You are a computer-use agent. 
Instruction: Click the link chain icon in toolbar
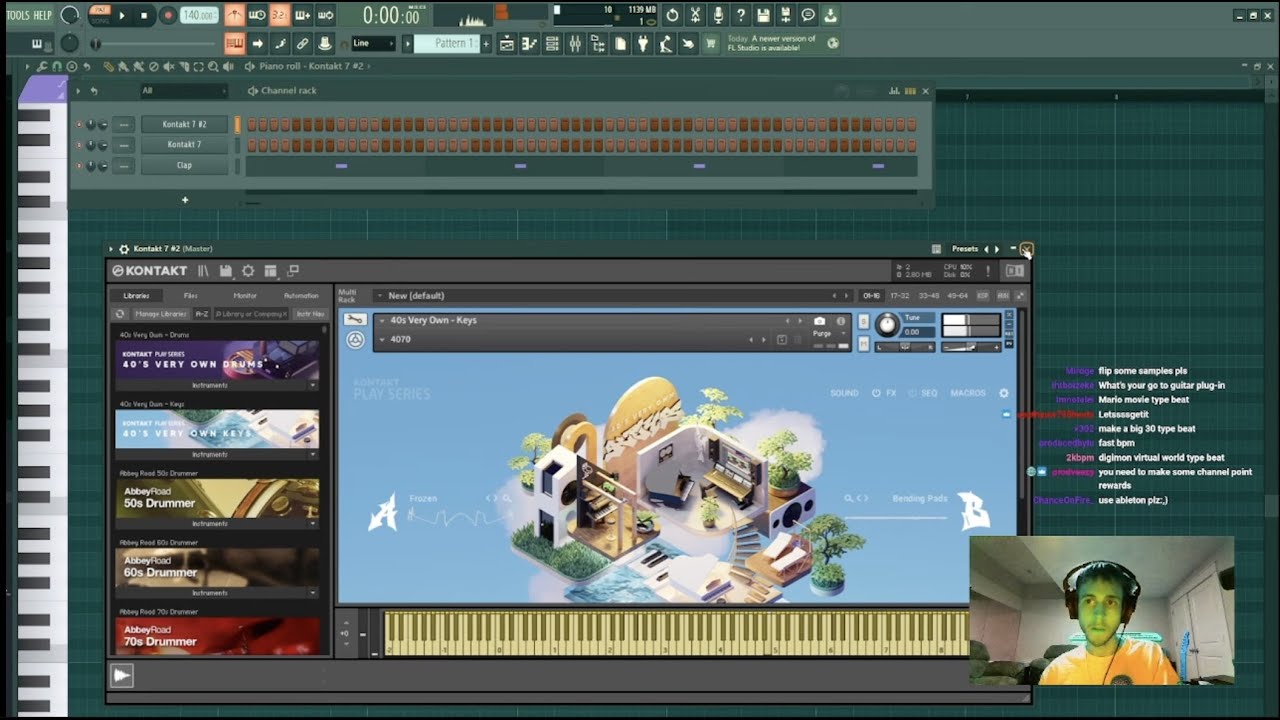[x=302, y=44]
